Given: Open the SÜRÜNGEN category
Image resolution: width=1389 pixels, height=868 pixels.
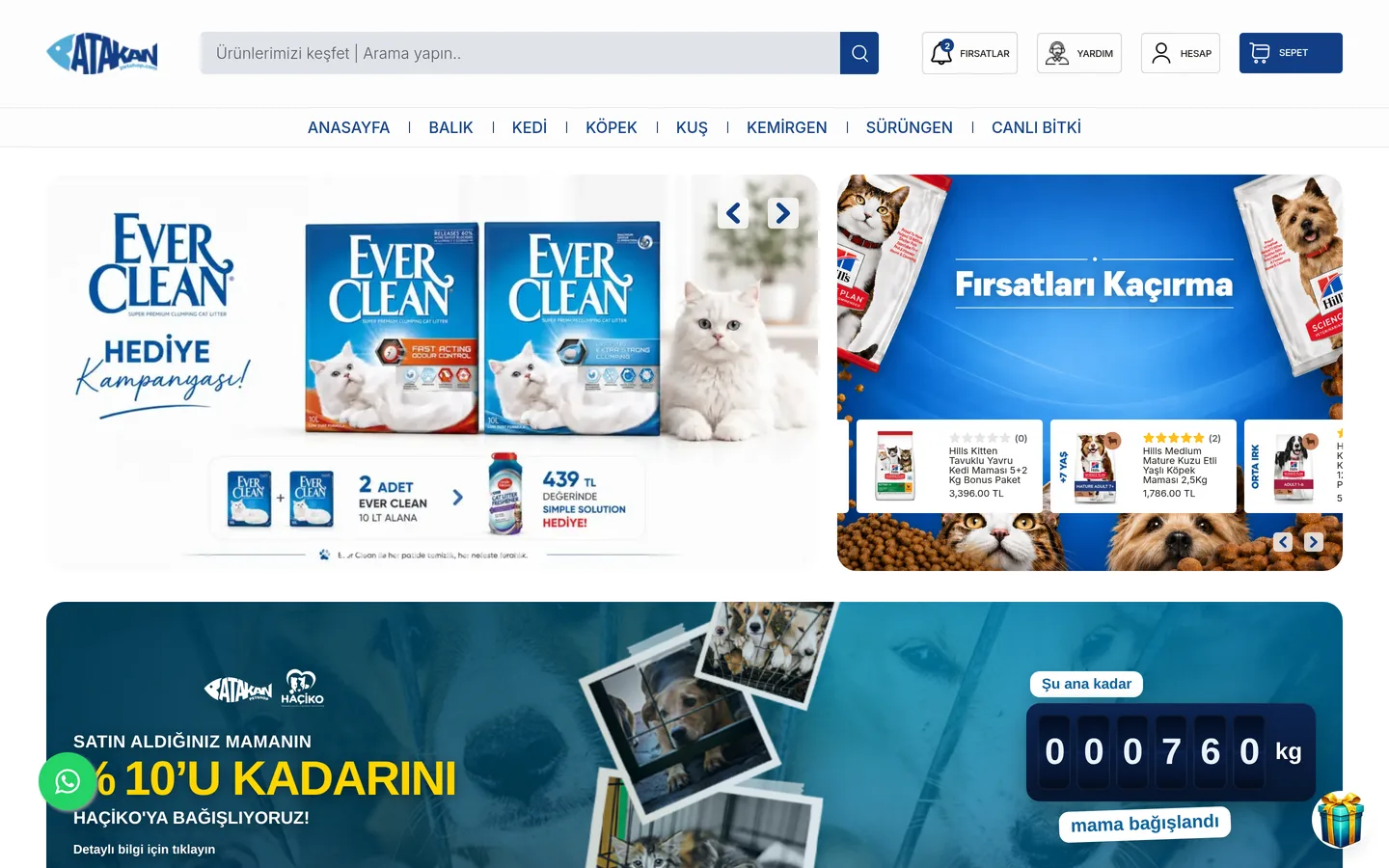Looking at the screenshot, I should point(910,127).
